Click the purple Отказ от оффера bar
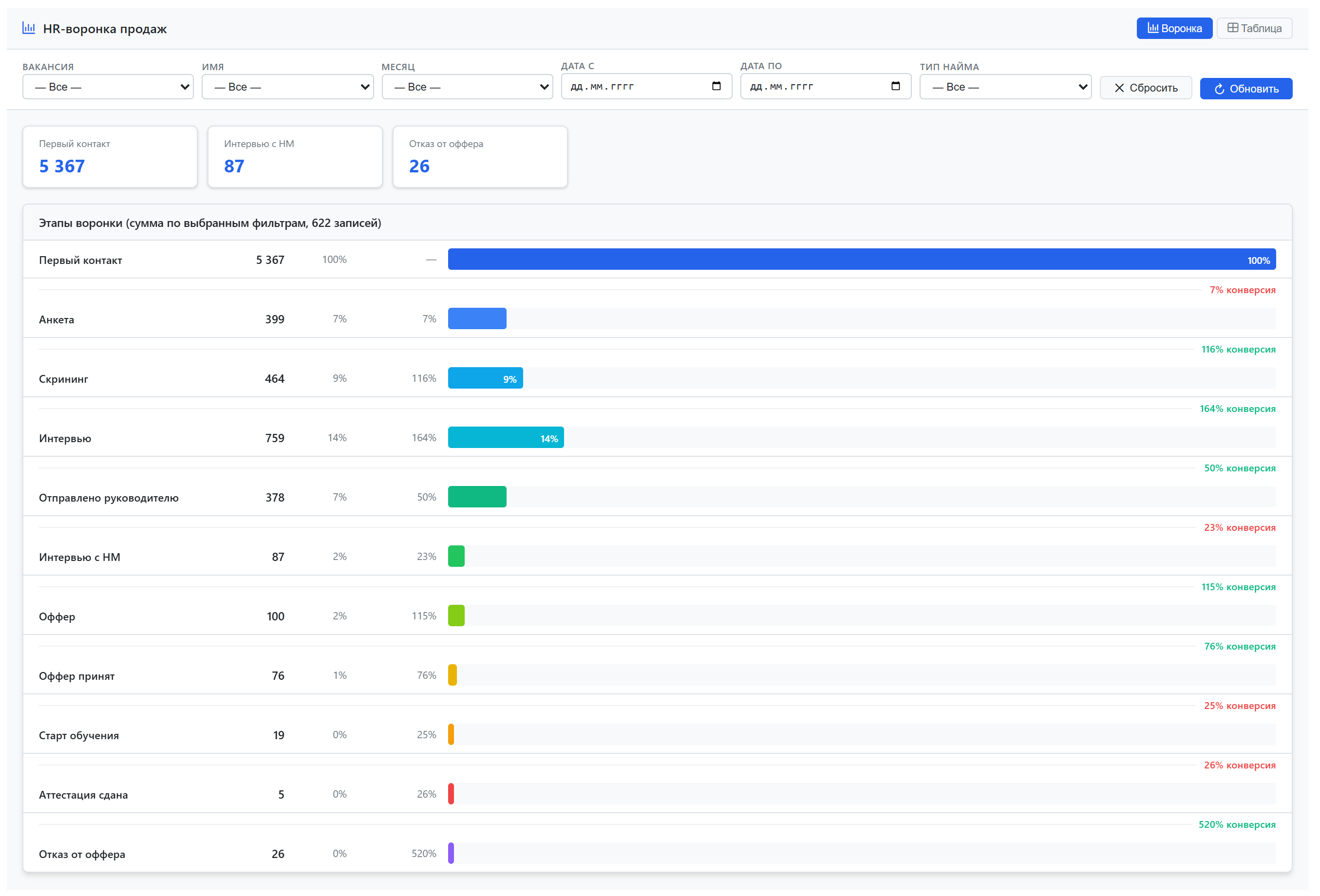This screenshot has height=896, width=1320. pyautogui.click(x=451, y=854)
